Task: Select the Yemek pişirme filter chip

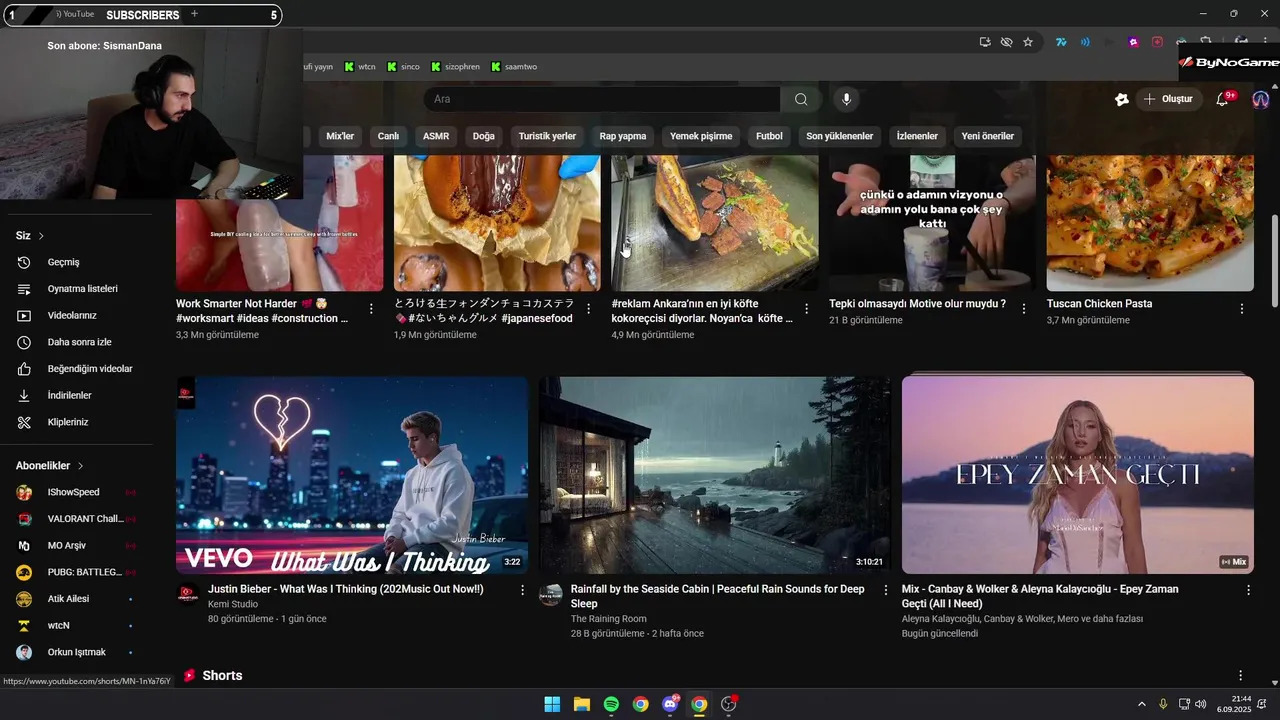Action: 701,136
